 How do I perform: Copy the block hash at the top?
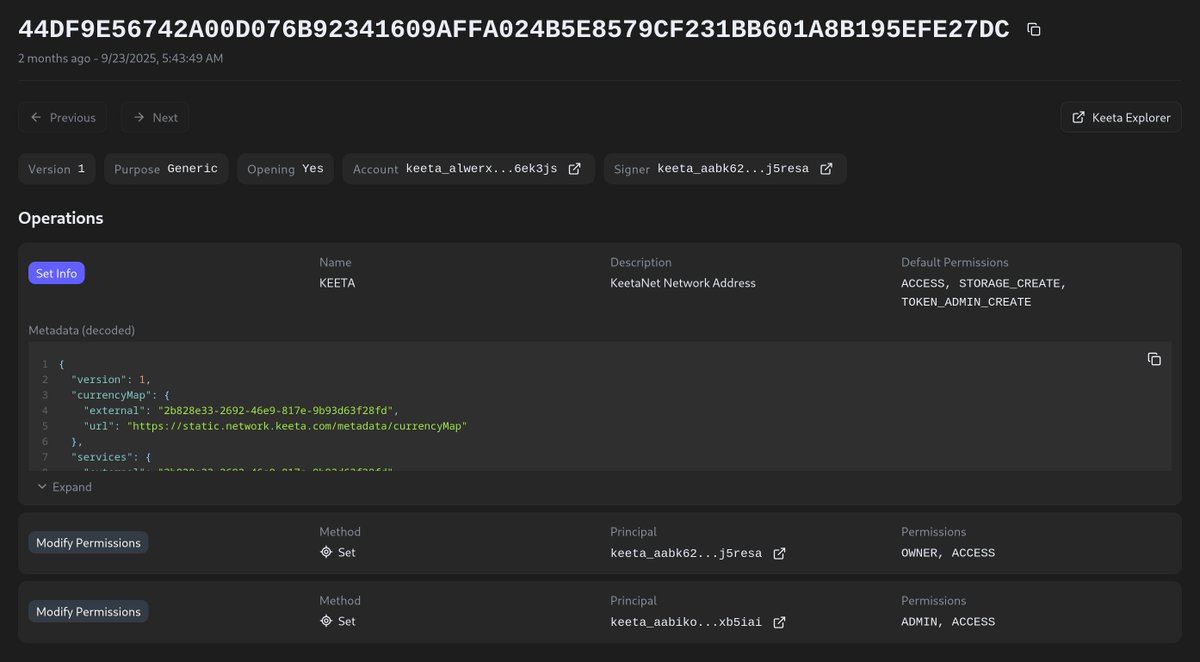pyautogui.click(x=1034, y=30)
